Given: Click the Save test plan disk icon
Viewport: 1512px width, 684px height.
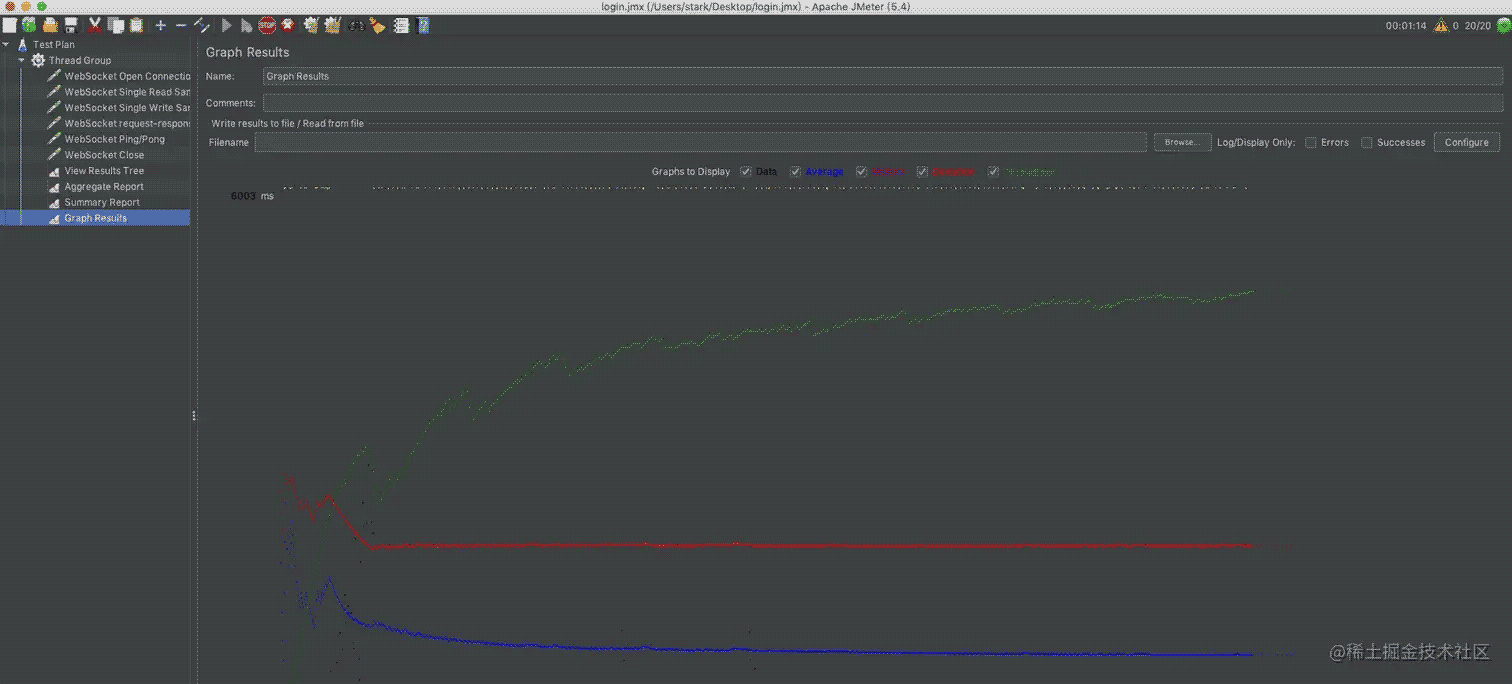Looking at the screenshot, I should tap(71, 26).
